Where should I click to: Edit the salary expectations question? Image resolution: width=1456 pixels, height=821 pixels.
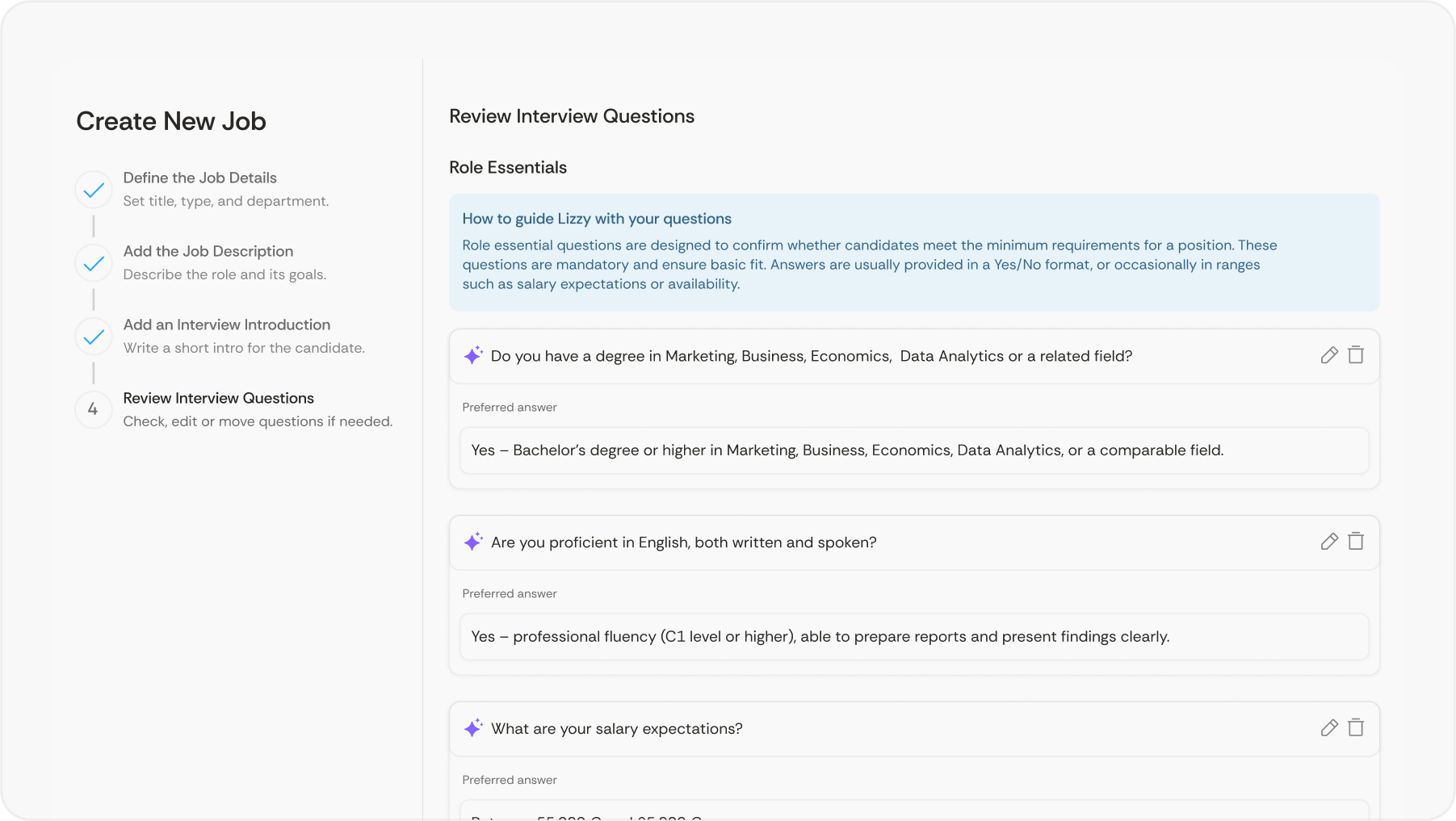[x=1329, y=728]
